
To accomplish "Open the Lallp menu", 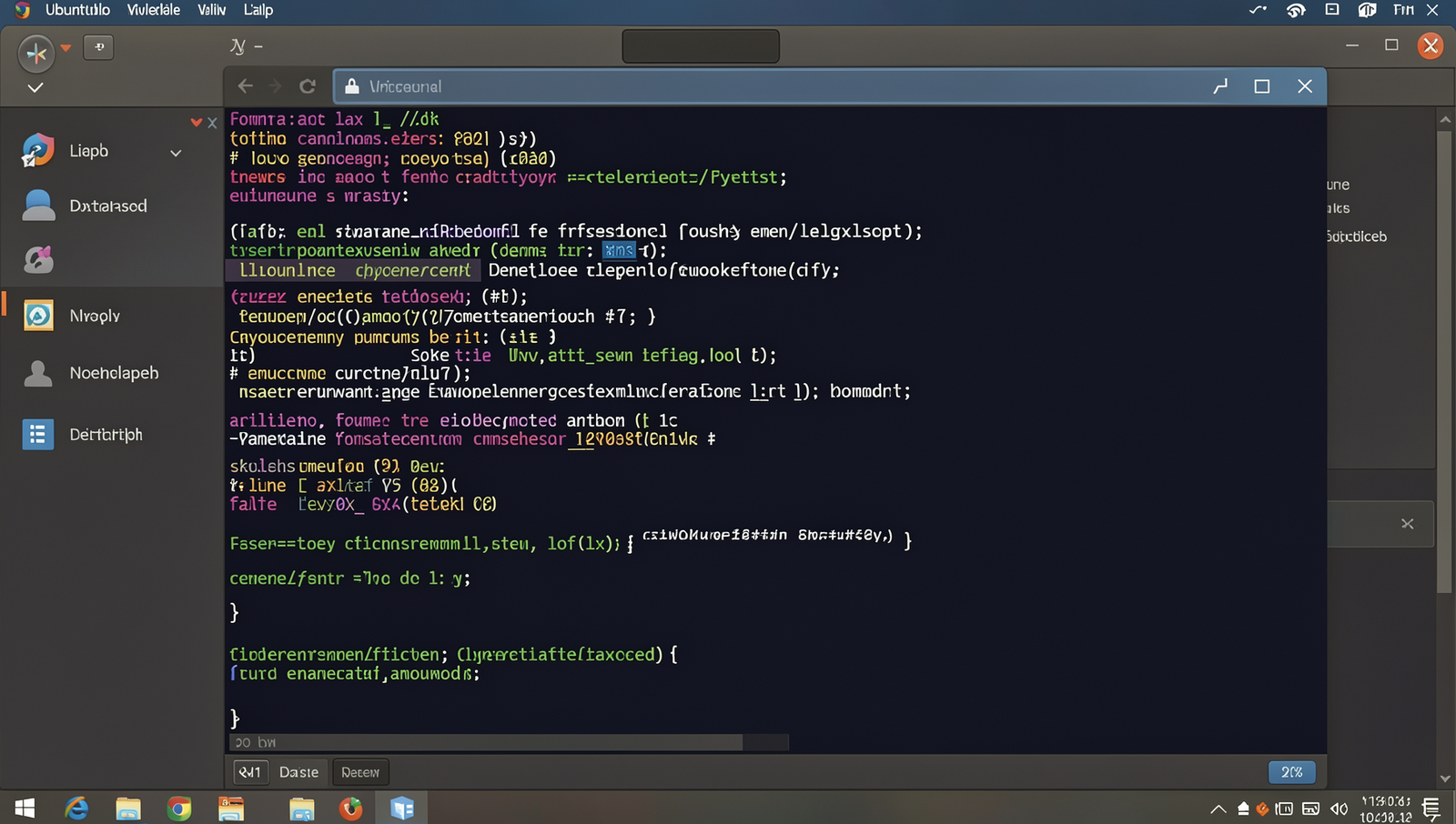I will point(258,10).
